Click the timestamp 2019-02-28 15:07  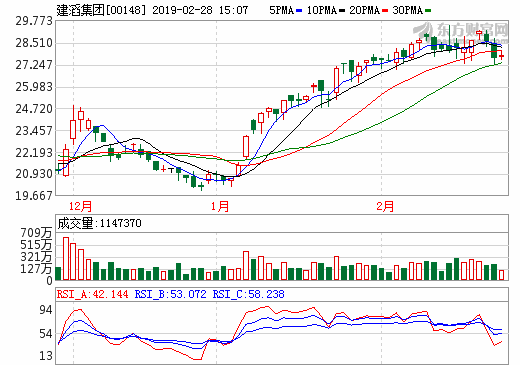pyautogui.click(x=200, y=10)
